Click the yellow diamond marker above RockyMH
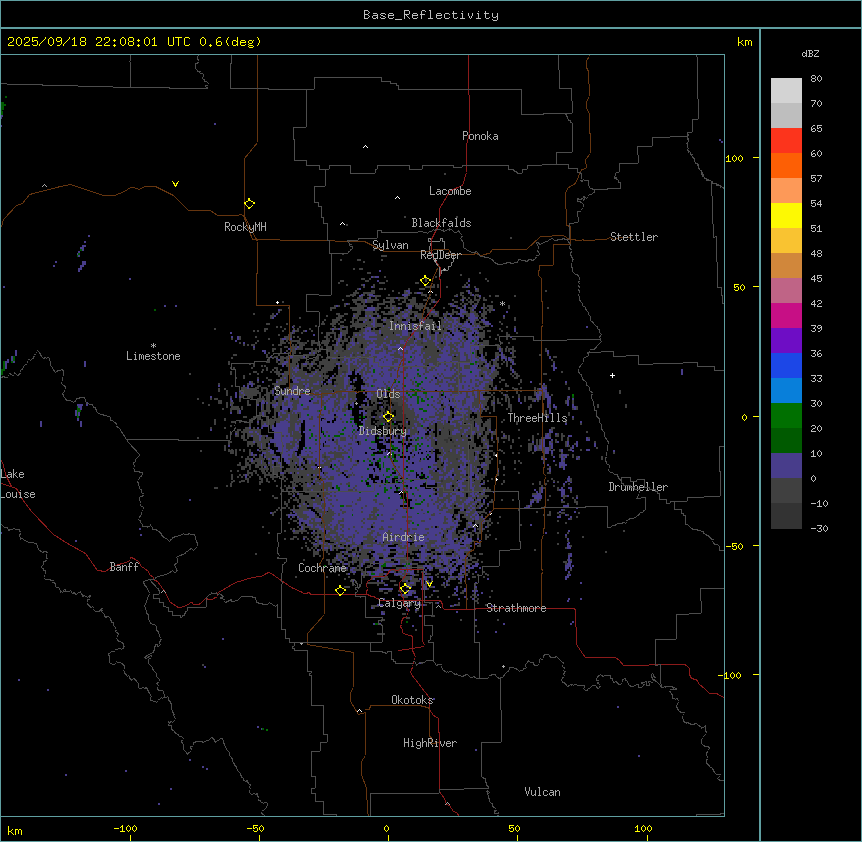Screen dimensions: 862x842 [x=249, y=203]
